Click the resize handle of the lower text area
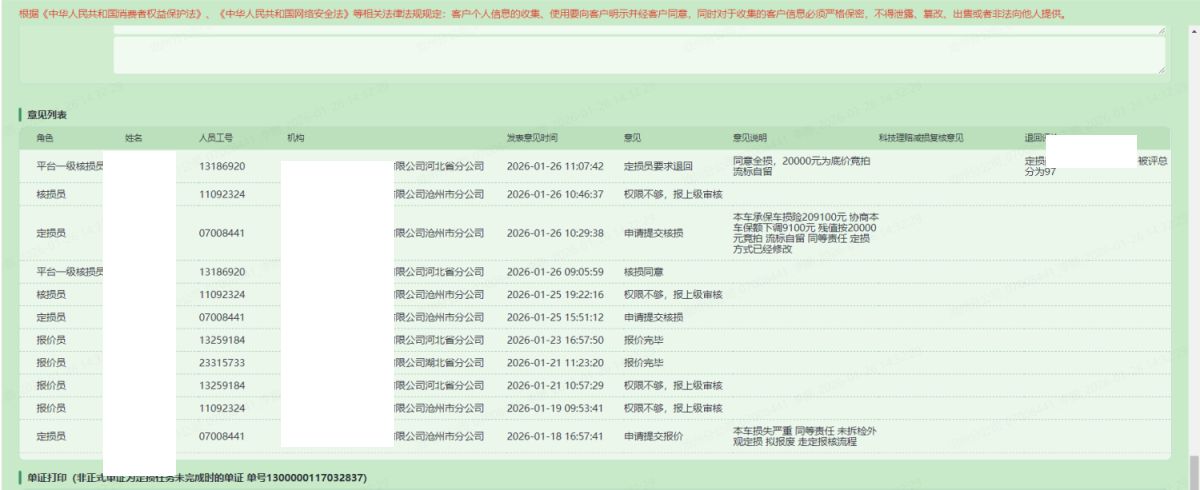 1161,70
